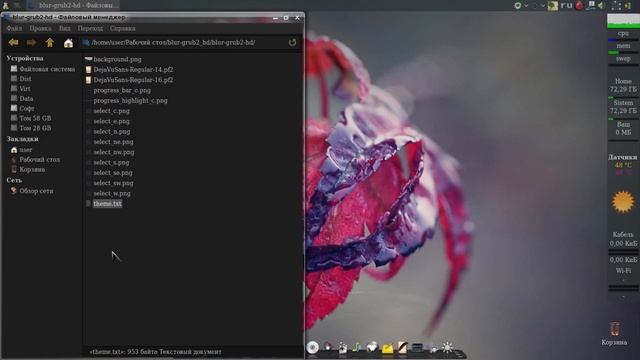Click the background.png thumbnail icon
The width and height of the screenshot is (640, 360).
(x=88, y=59)
